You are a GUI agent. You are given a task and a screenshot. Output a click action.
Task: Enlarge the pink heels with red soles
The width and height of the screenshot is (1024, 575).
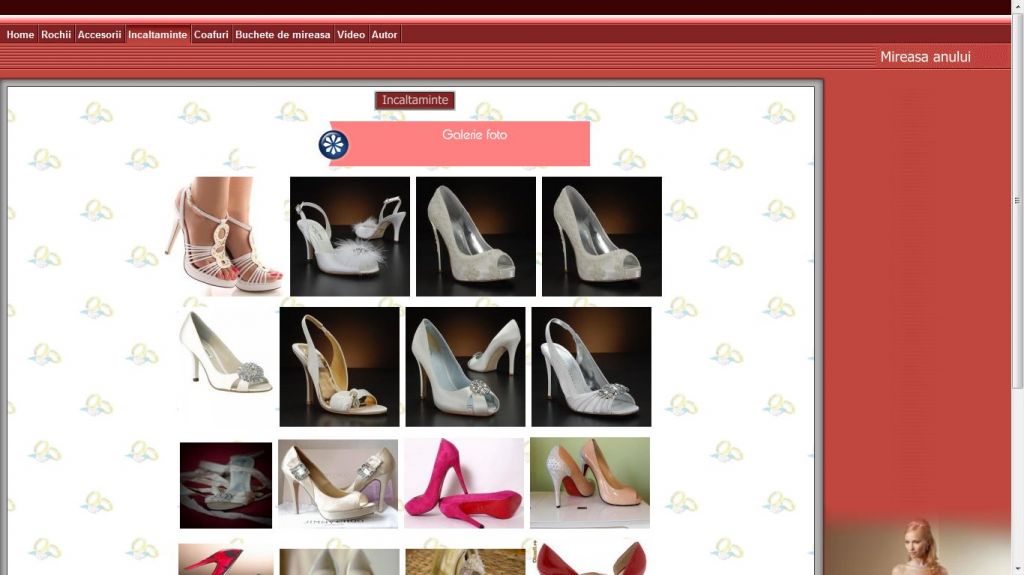[464, 483]
